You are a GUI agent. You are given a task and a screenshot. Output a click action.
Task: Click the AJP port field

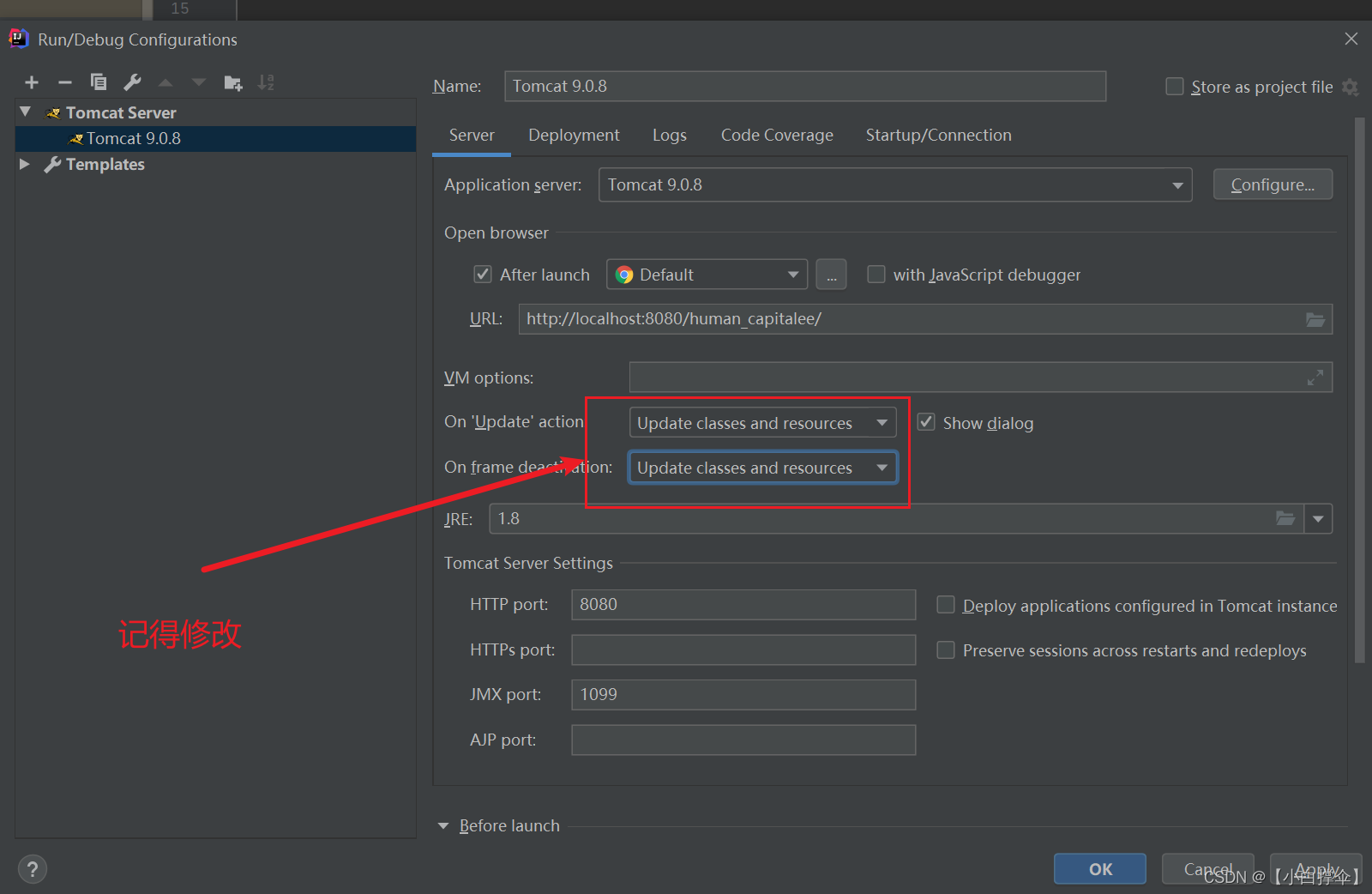point(743,740)
